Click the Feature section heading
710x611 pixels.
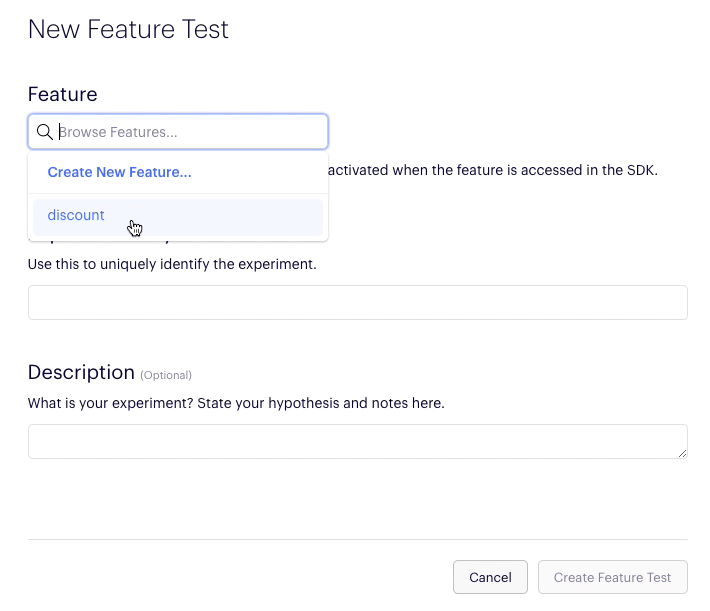62,94
